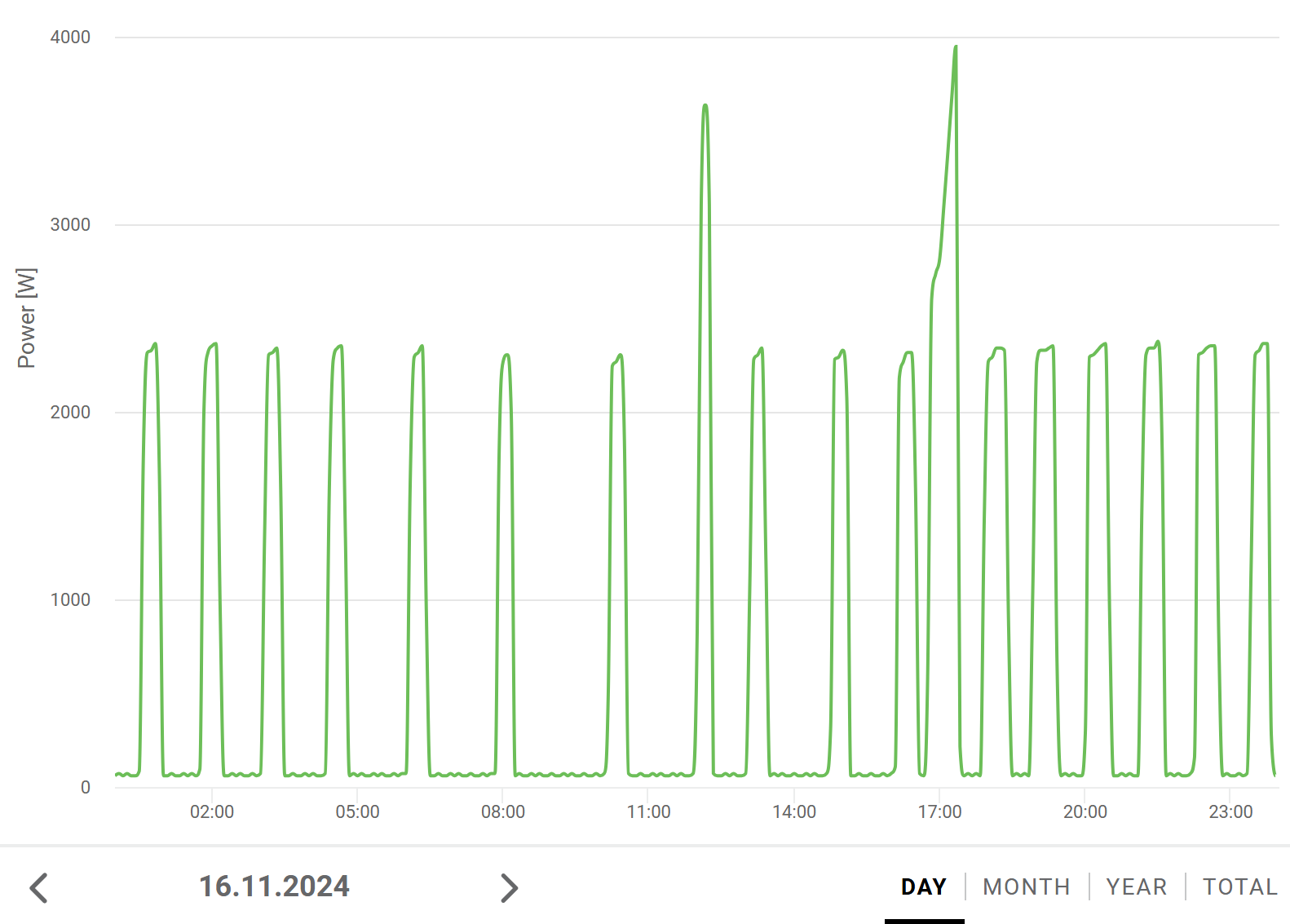The width and height of the screenshot is (1290, 924).
Task: Switch to the MONTH view tab
Action: 1026,886
